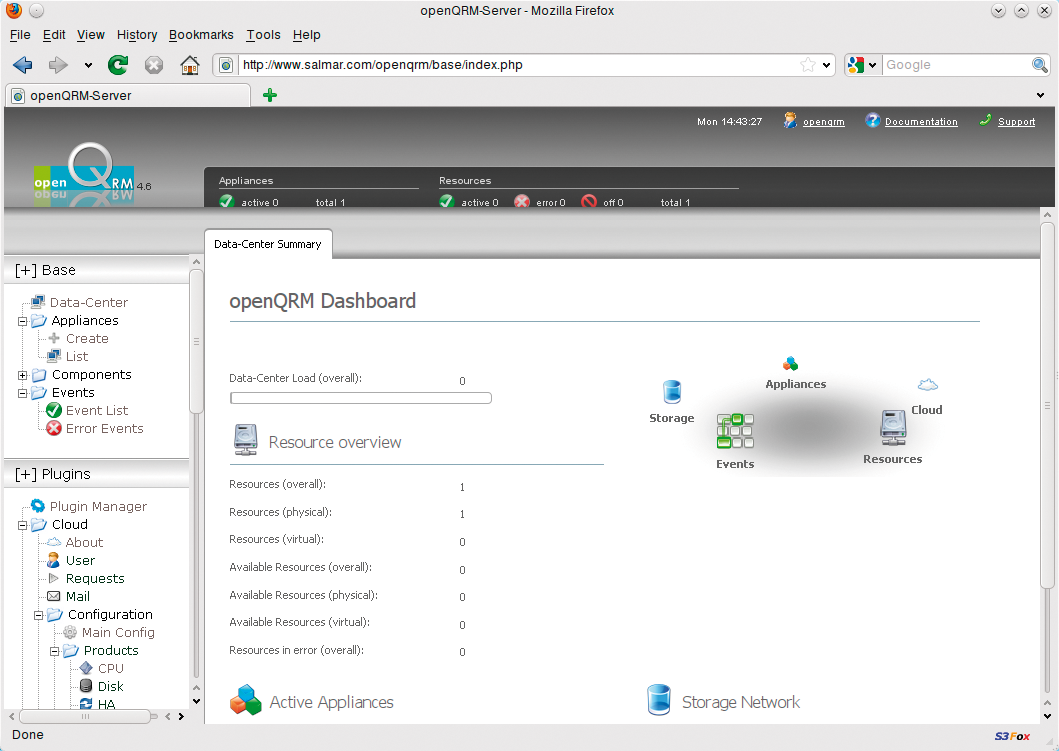
Task: Collapse the Products tree folder
Action: (55, 651)
